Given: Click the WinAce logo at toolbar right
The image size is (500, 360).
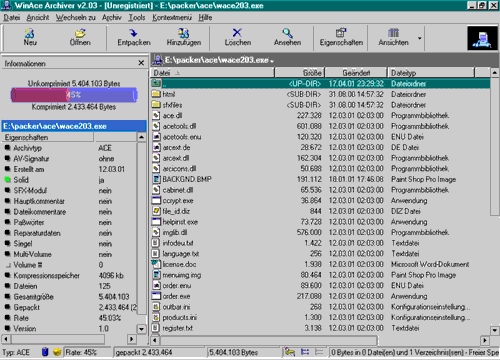Looking at the screenshot, I should point(482,38).
